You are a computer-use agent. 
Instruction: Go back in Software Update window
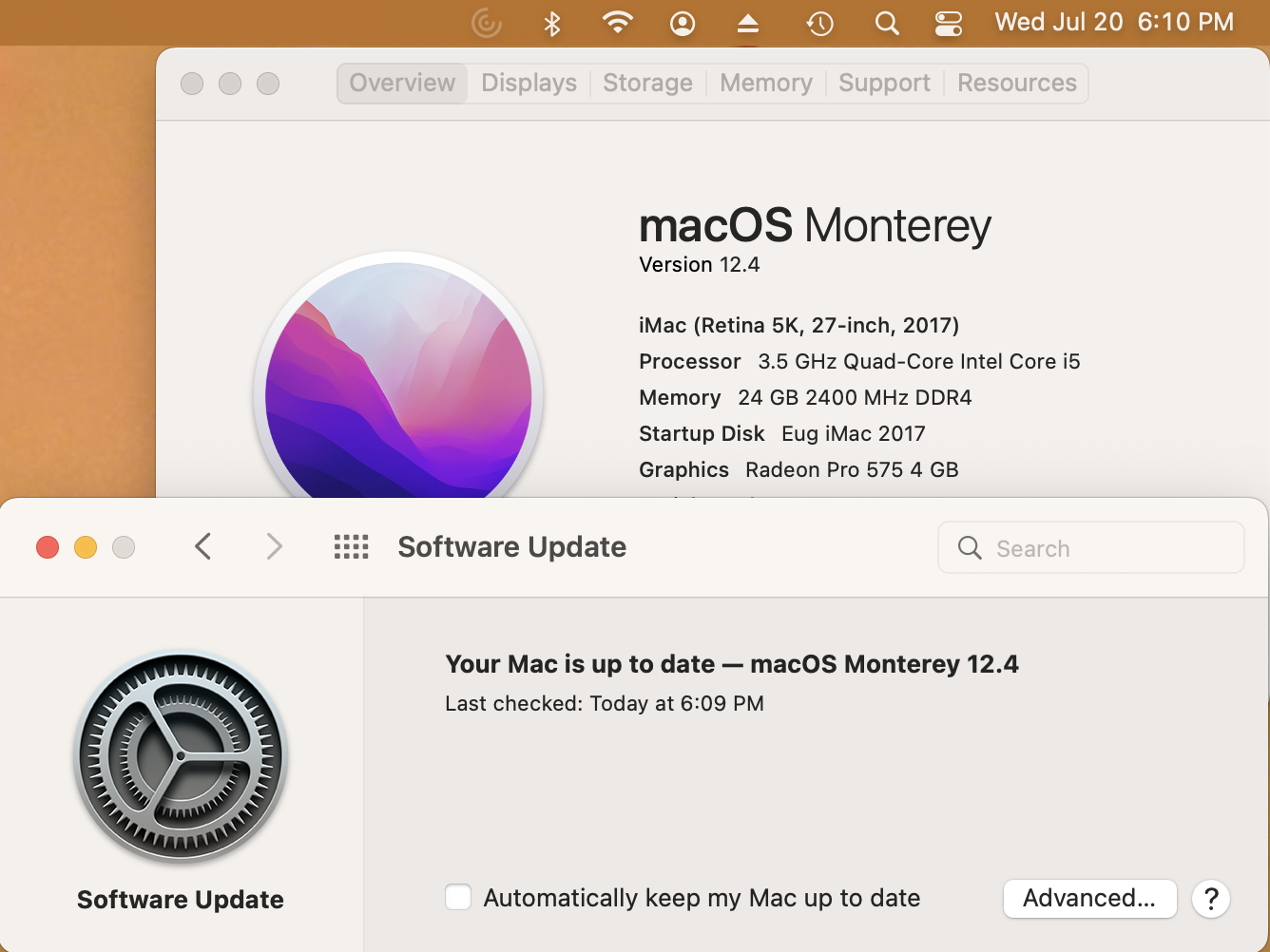202,546
